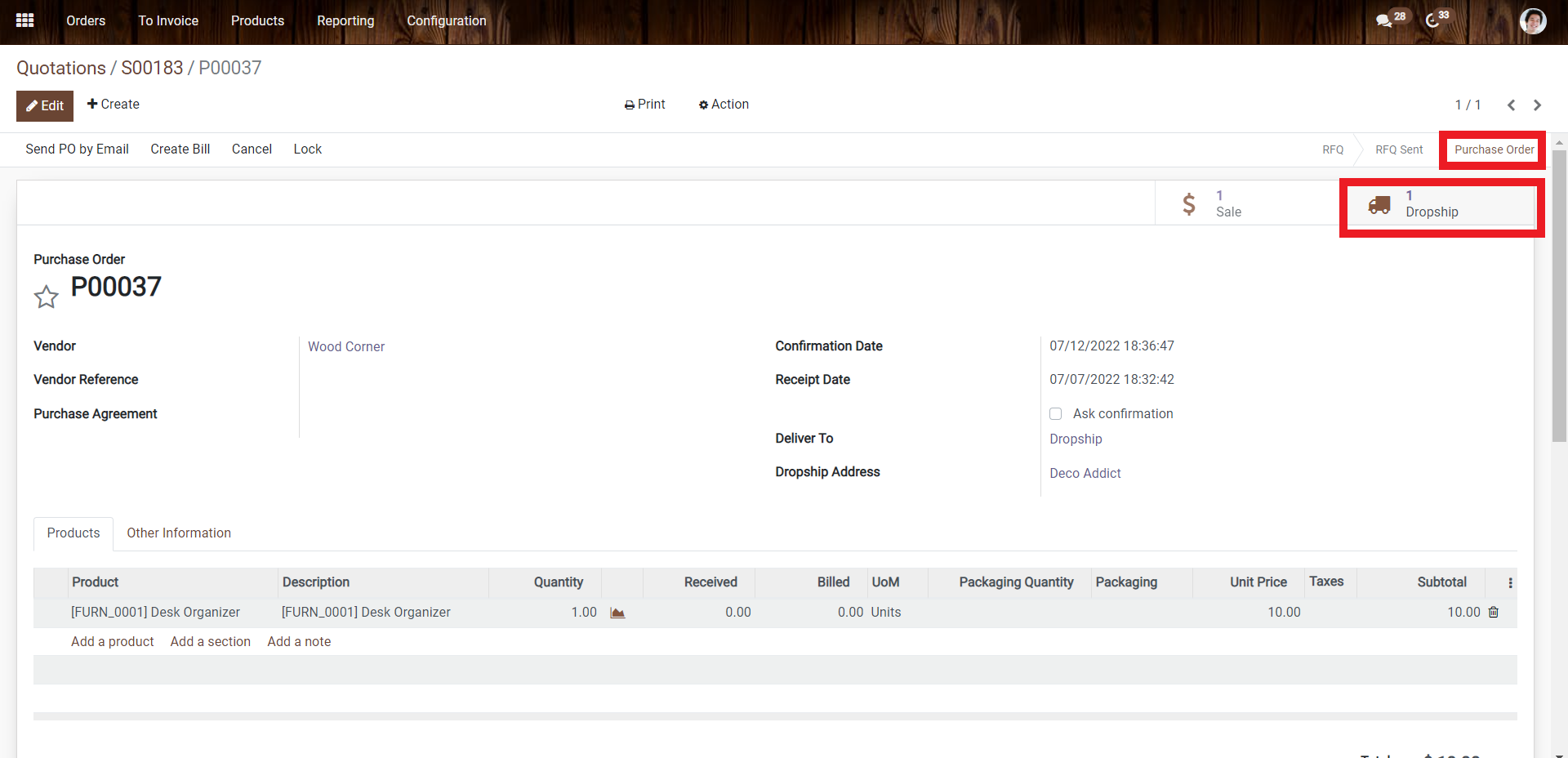This screenshot has height=758, width=1568.
Task: Open the user avatar menu
Action: 1533,20
